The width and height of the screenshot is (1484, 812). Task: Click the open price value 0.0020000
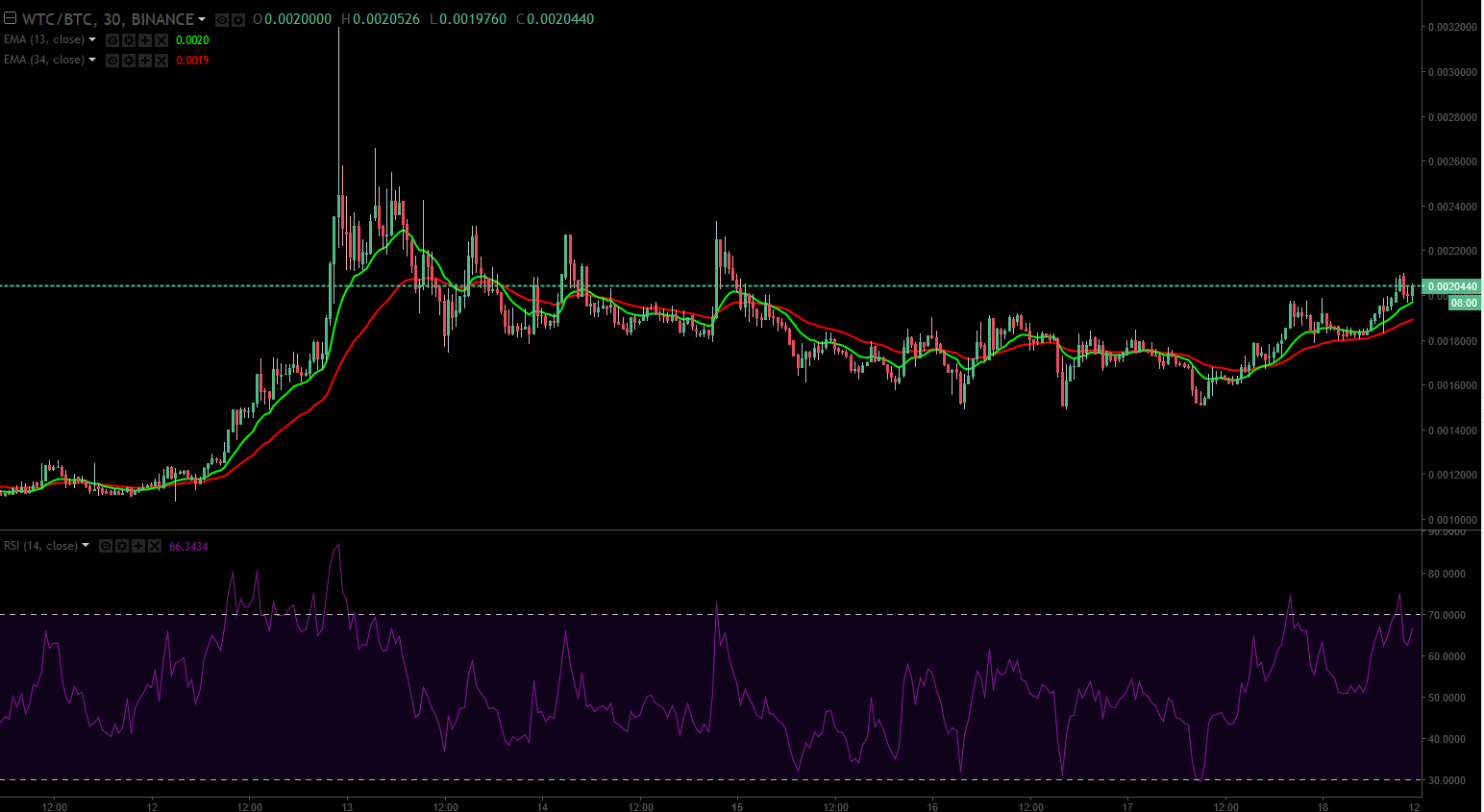[298, 19]
